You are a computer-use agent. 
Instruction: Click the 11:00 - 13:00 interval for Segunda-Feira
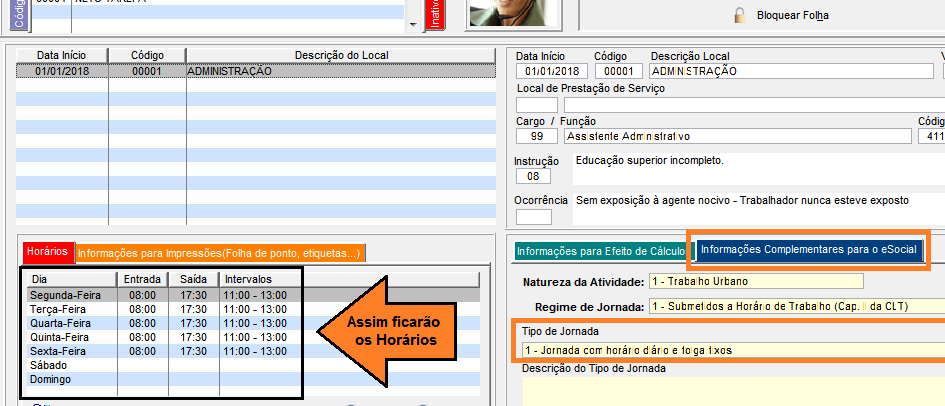pyautogui.click(x=255, y=295)
